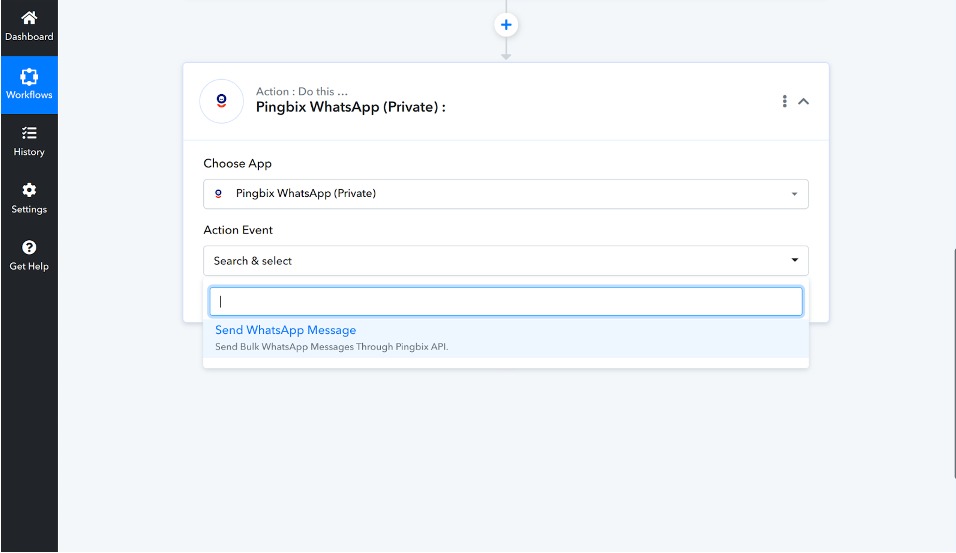Image resolution: width=956 pixels, height=553 pixels.
Task: Click the Choose App label
Action: pyautogui.click(x=237, y=163)
